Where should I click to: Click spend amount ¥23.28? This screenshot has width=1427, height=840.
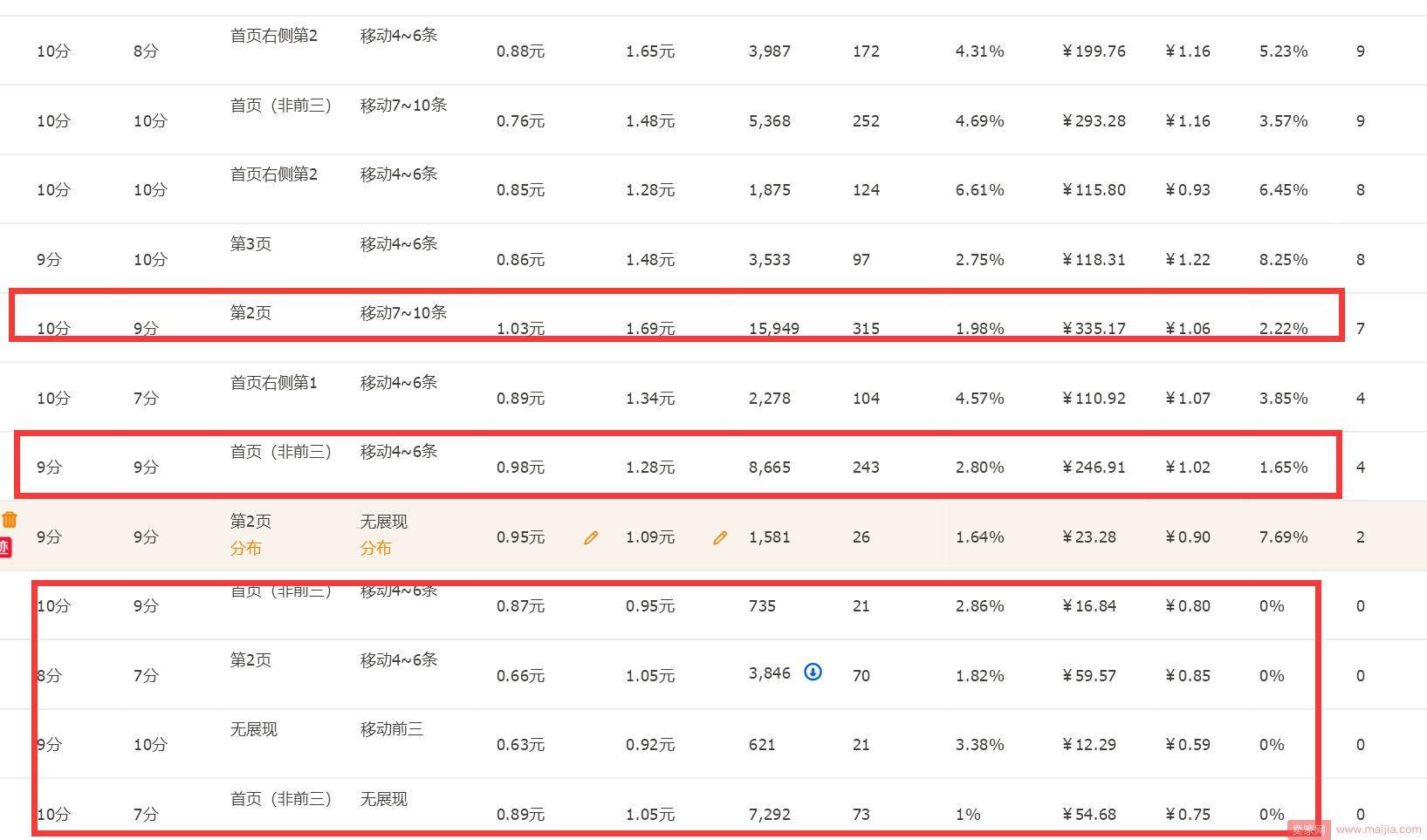1089,536
